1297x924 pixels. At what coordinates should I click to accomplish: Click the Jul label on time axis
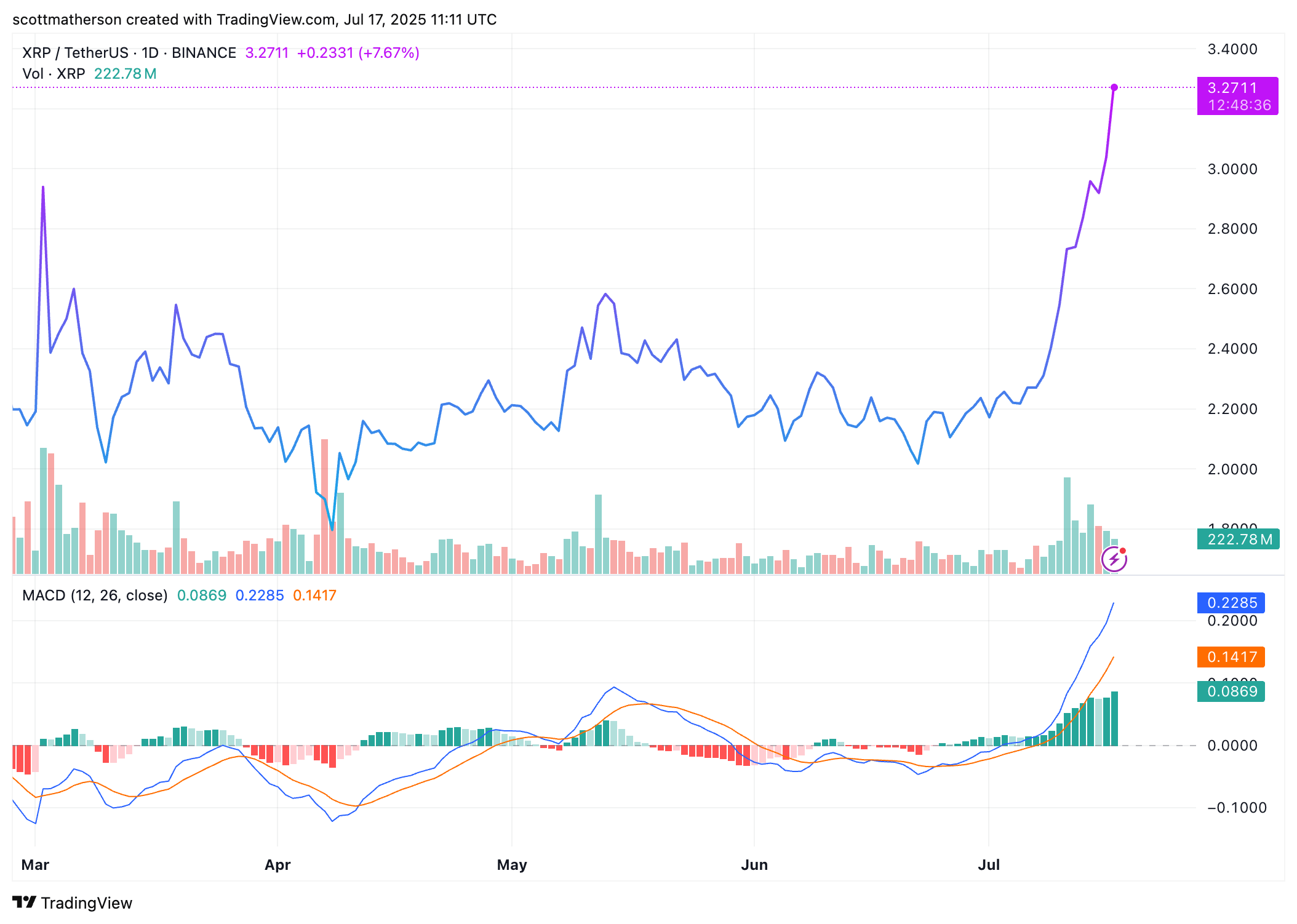tap(989, 864)
